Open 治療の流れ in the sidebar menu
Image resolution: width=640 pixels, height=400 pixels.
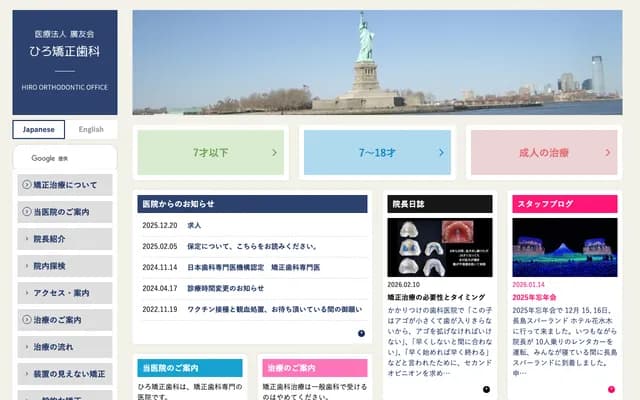coord(65,347)
